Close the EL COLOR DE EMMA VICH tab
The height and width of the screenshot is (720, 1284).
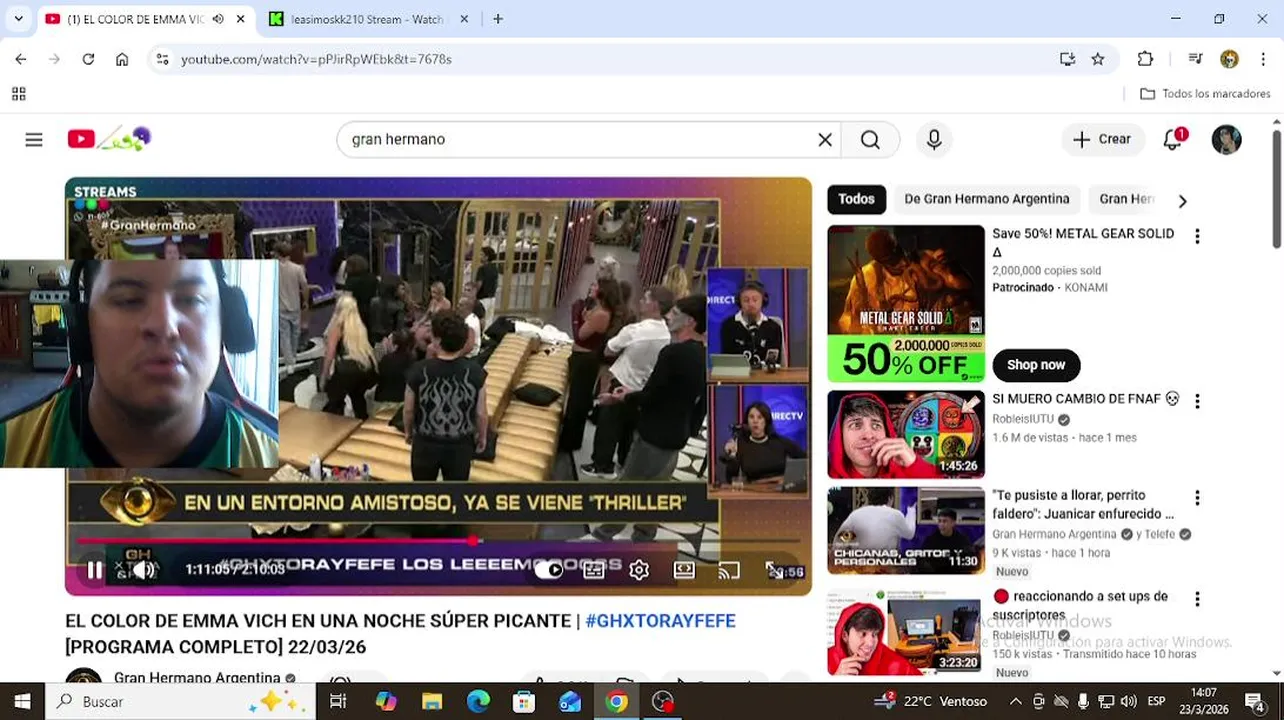coord(240,19)
